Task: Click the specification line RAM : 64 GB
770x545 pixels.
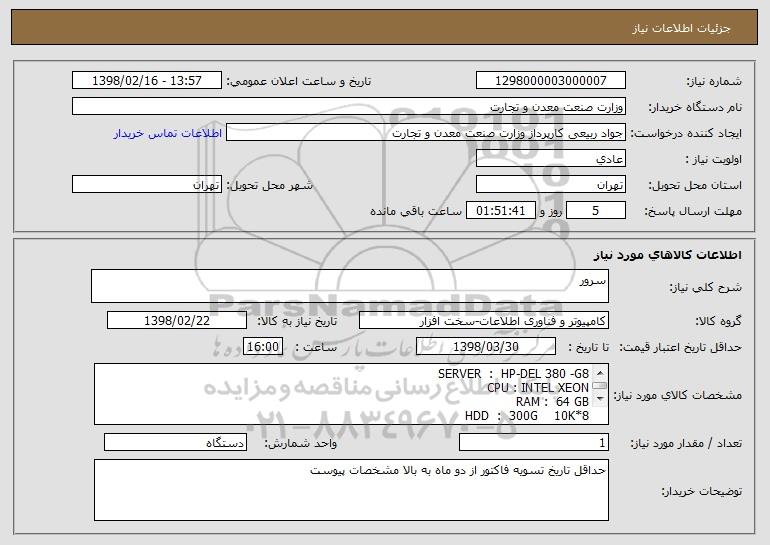Action: tap(552, 402)
